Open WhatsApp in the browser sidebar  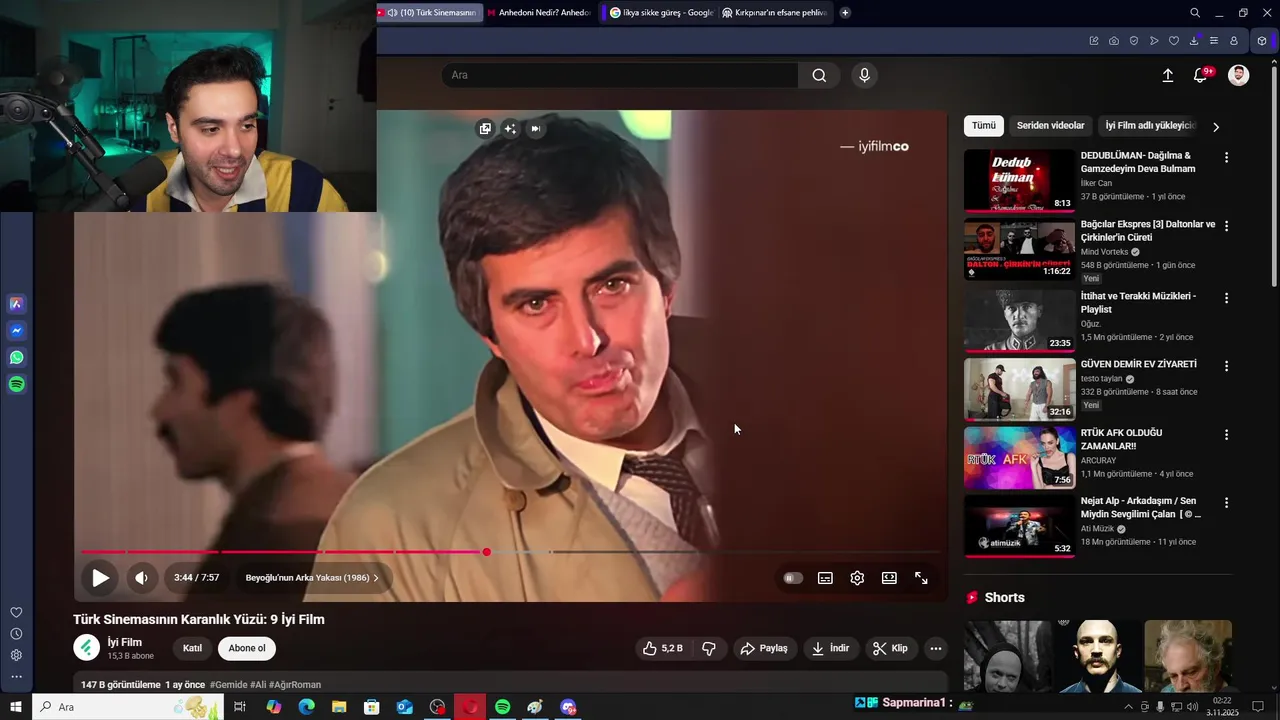(17, 357)
